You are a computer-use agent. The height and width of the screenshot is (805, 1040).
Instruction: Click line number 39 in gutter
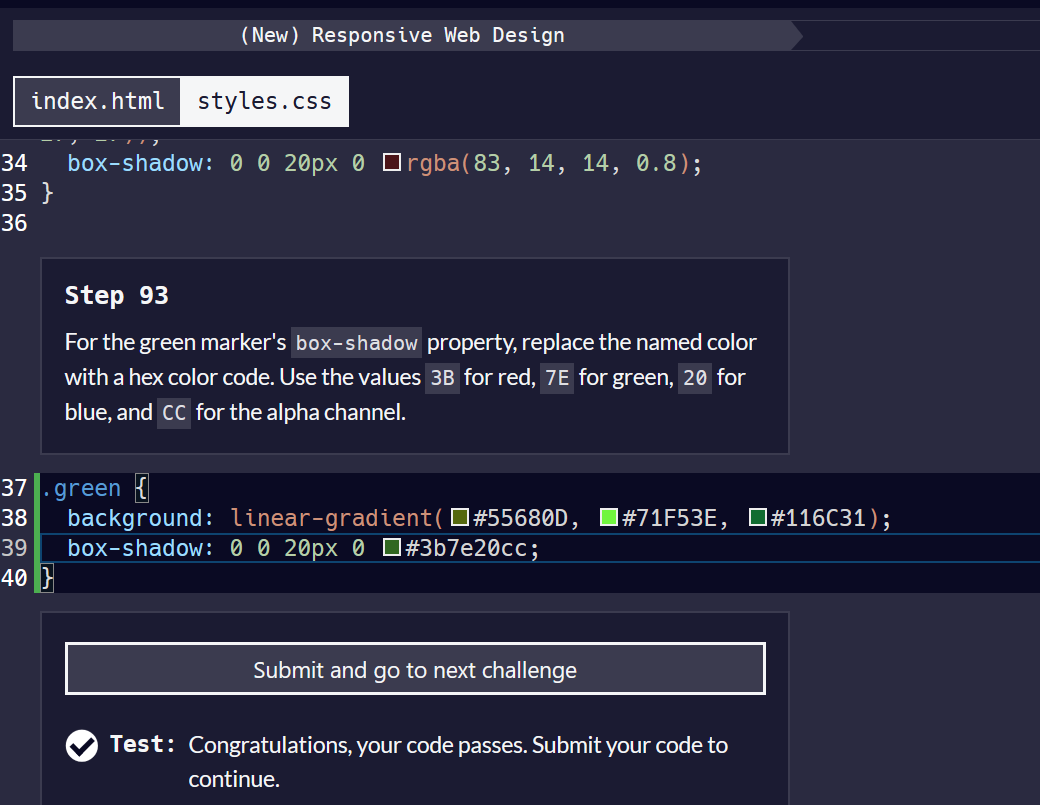[x=14, y=548]
